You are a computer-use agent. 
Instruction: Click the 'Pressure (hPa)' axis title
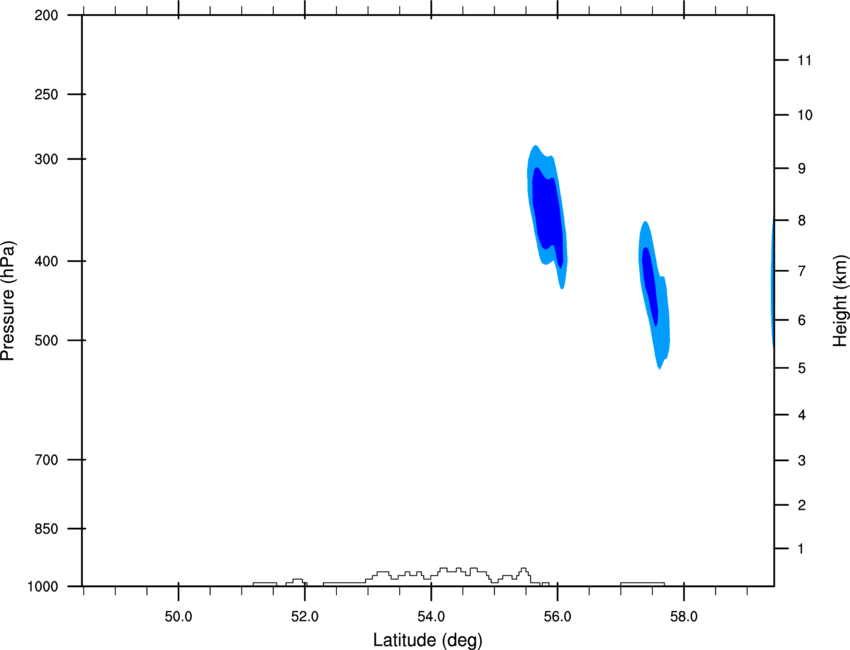[x=8, y=301]
